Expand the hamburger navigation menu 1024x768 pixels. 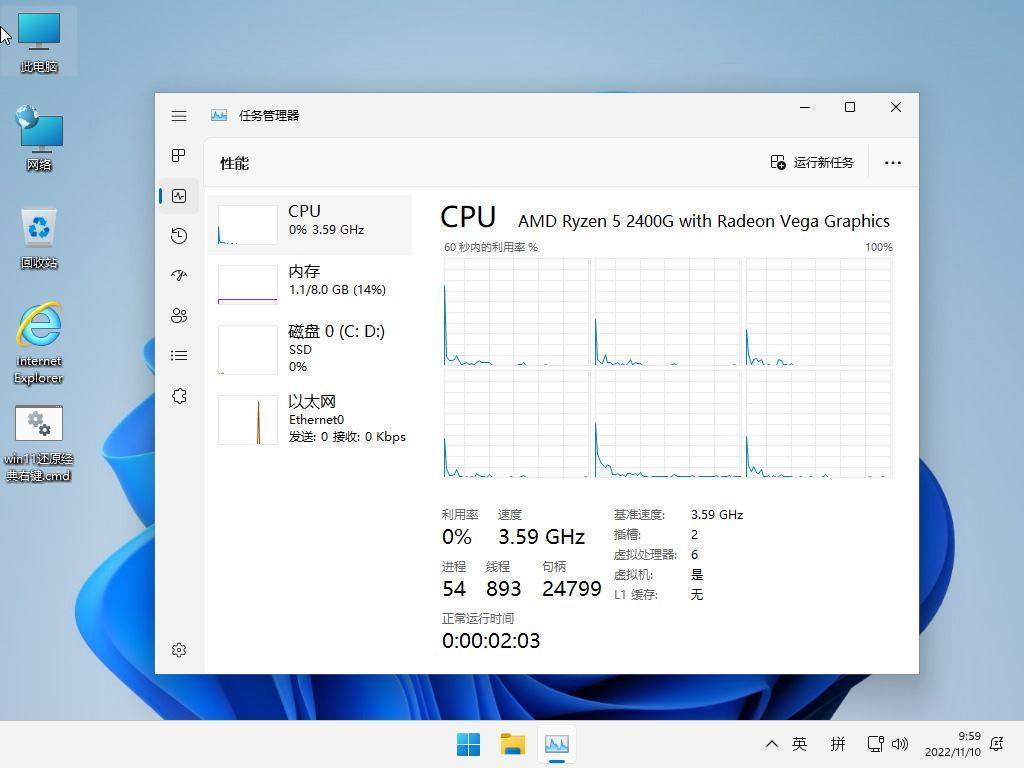179,116
